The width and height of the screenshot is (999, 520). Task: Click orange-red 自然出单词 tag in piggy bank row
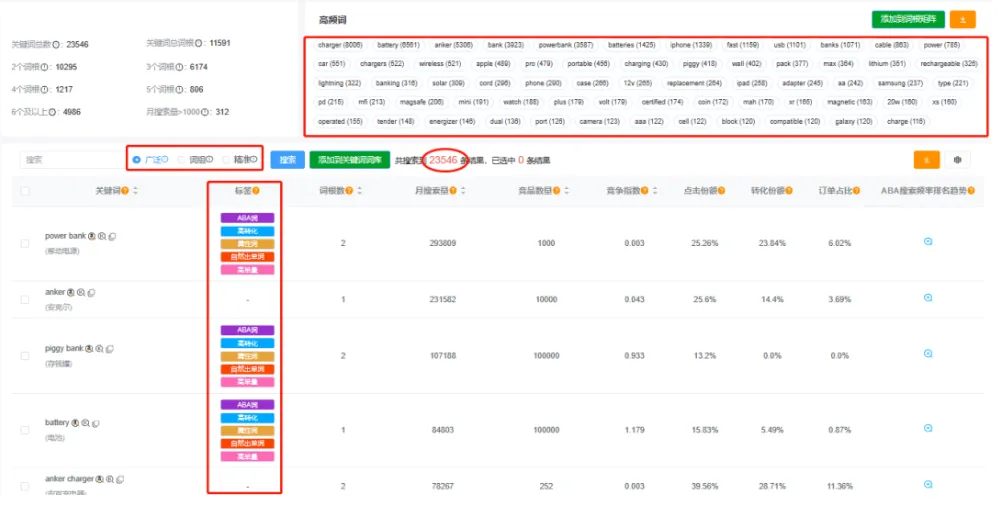[247, 369]
